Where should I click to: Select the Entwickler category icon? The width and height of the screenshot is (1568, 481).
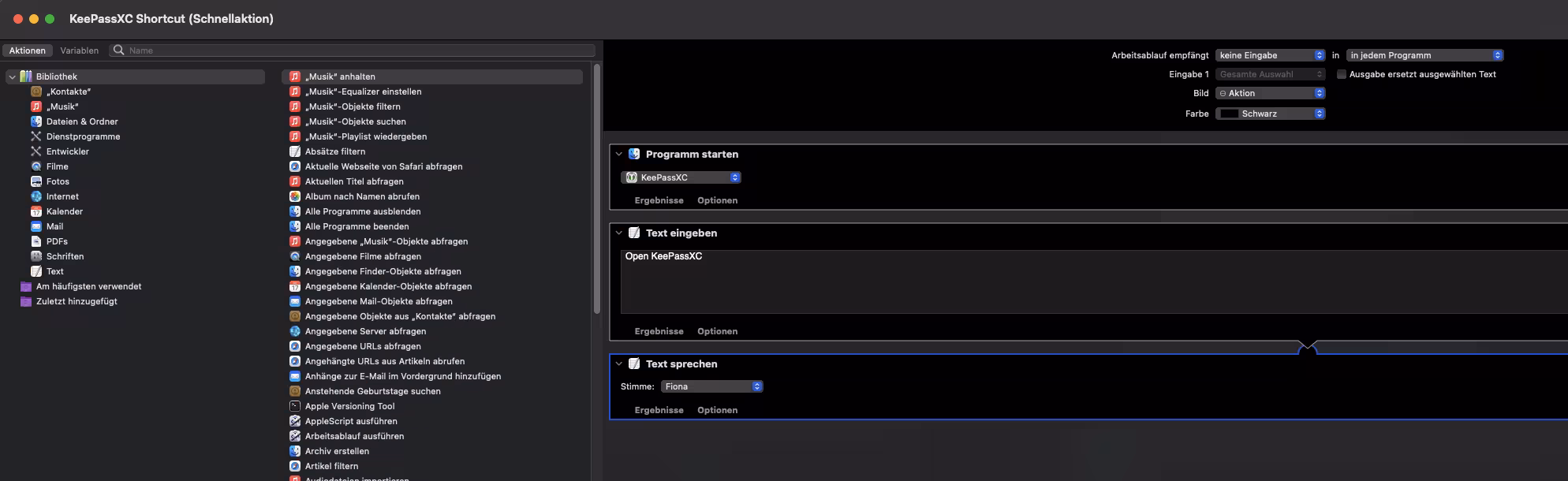pos(36,151)
